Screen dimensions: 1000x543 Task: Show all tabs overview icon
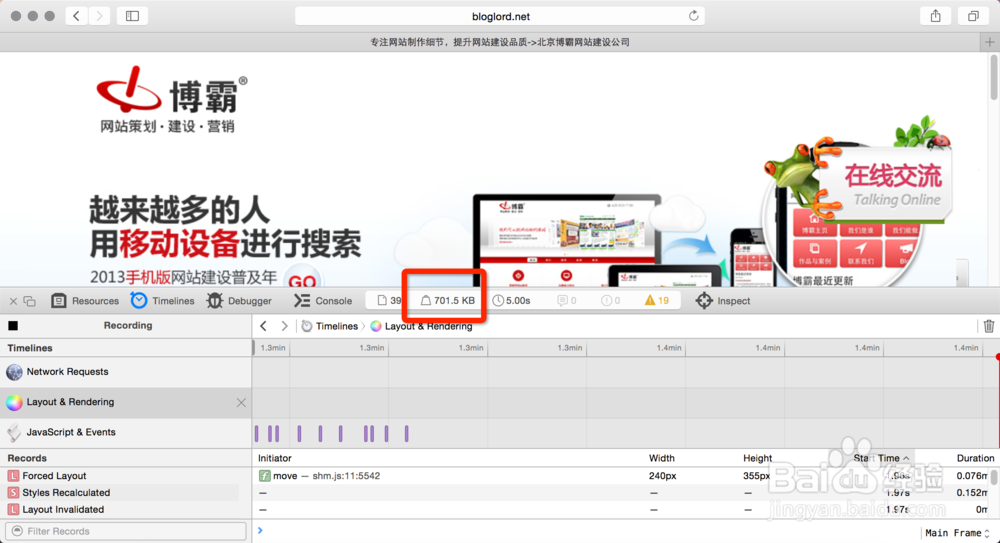973,16
